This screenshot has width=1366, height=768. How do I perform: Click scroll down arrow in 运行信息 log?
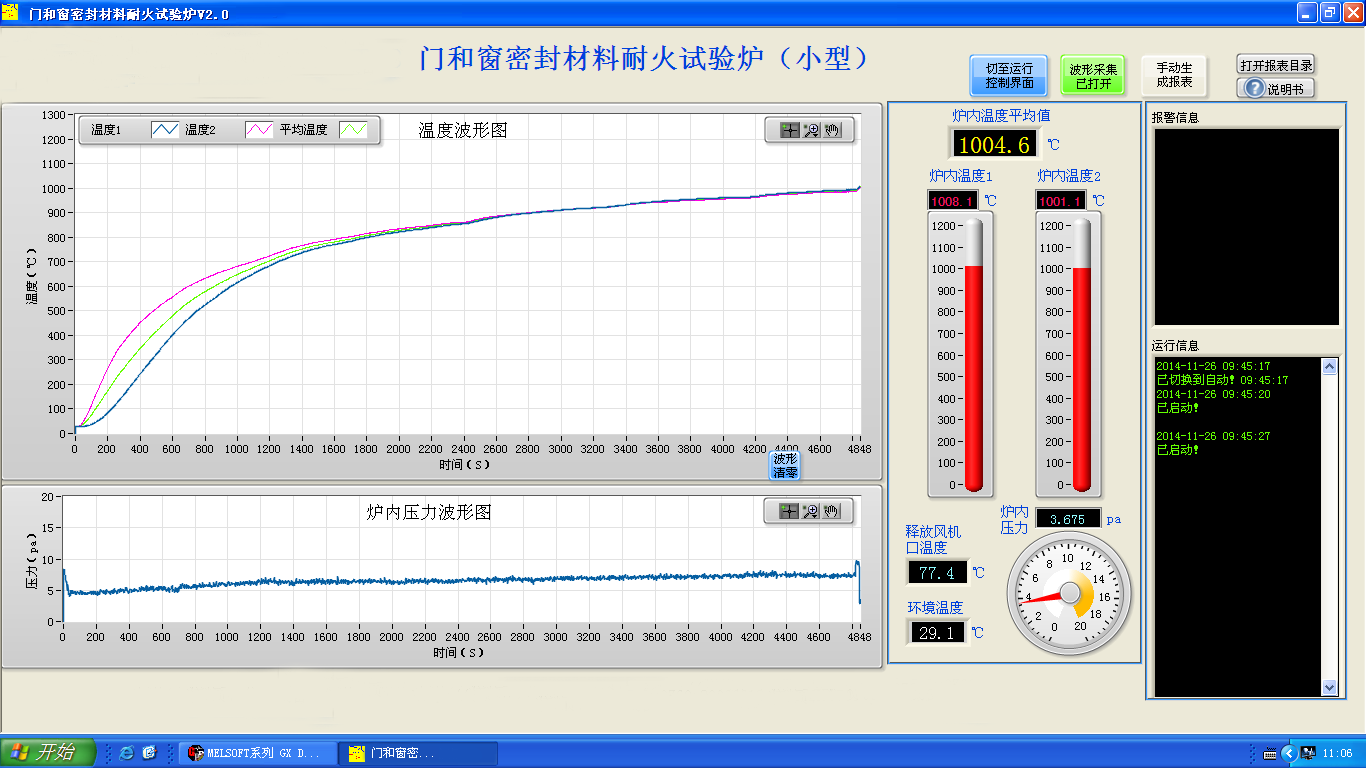1329,687
